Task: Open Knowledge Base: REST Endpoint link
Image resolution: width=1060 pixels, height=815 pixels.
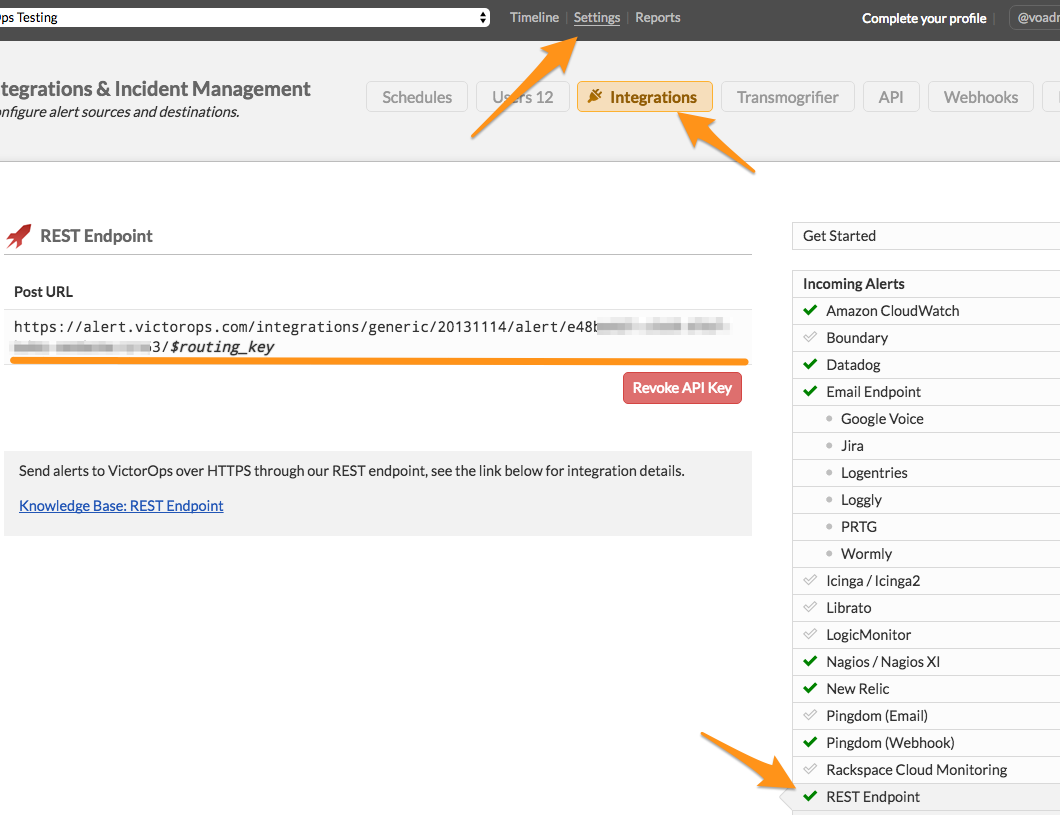Action: 121,505
